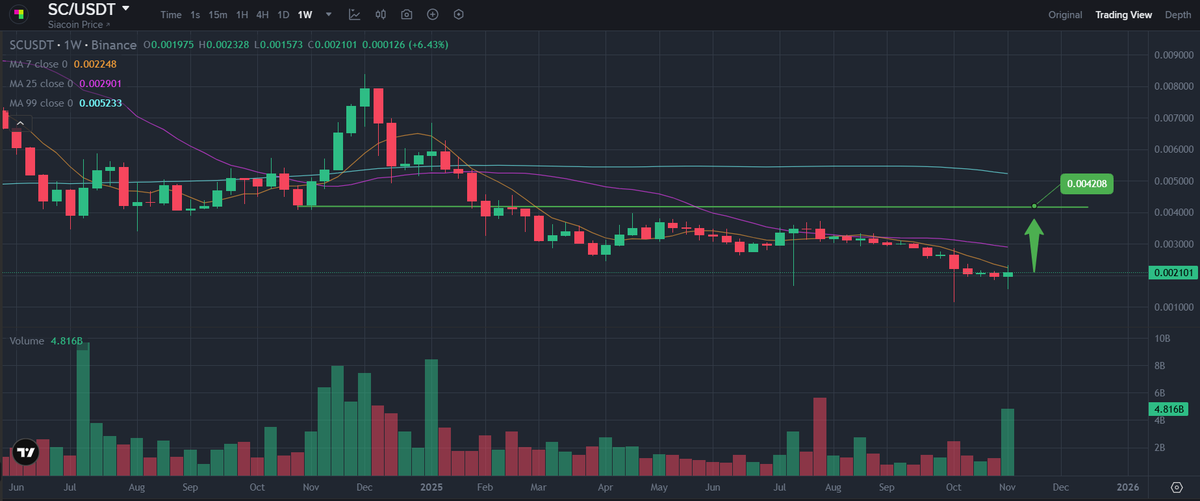This screenshot has width=1200, height=501.
Task: Click the 4.816B volume axis label
Action: [x=1169, y=409]
